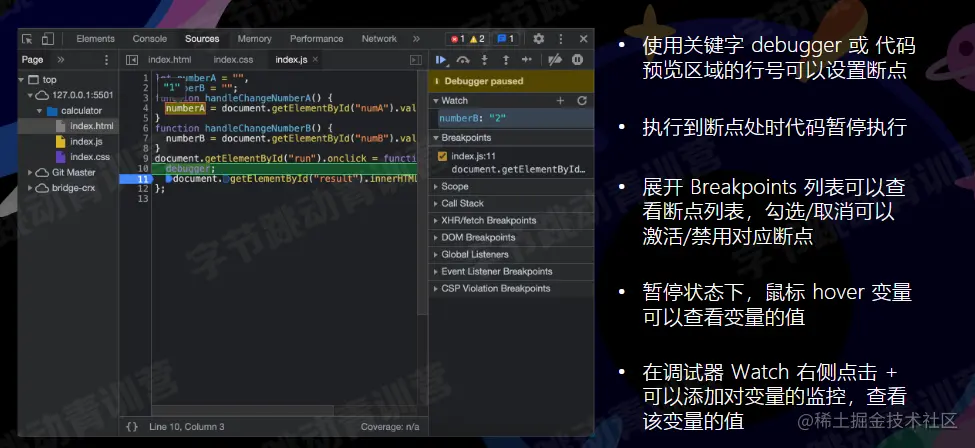Step over next function call

[463, 60]
